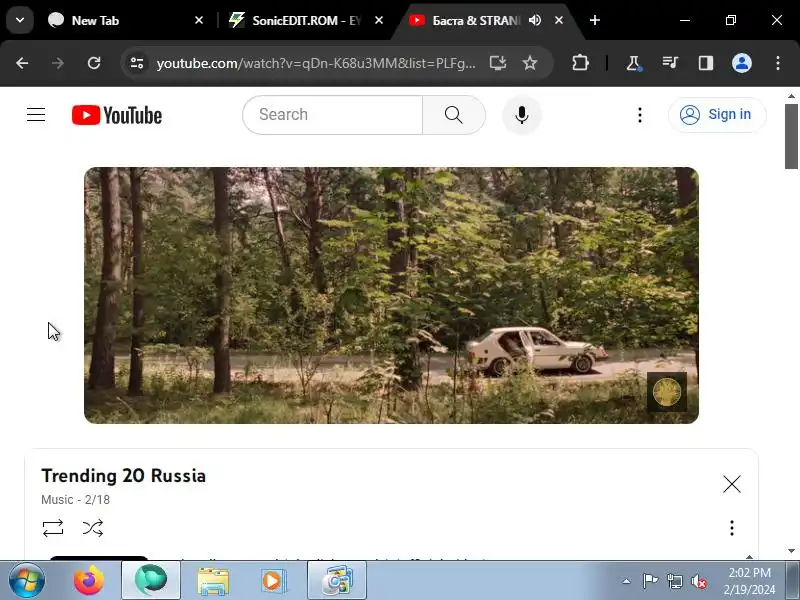Viewport: 800px width, 600px height.
Task: Select the youtube.com URL in address bar
Action: pos(316,63)
